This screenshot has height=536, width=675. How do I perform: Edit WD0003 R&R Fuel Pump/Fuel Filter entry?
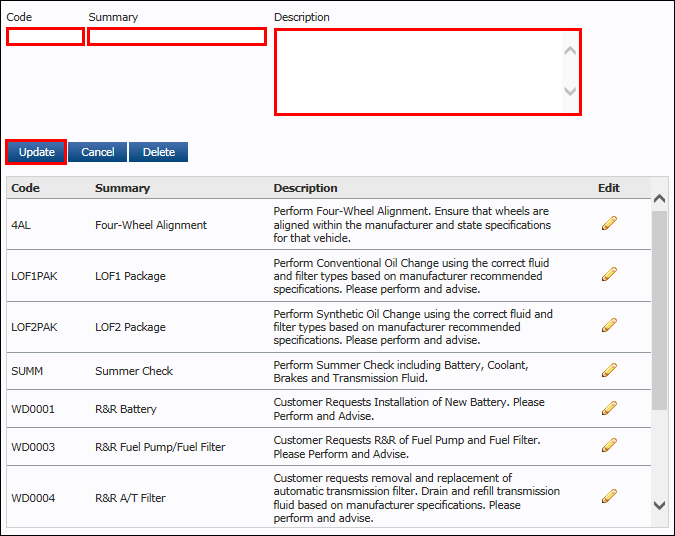[609, 445]
